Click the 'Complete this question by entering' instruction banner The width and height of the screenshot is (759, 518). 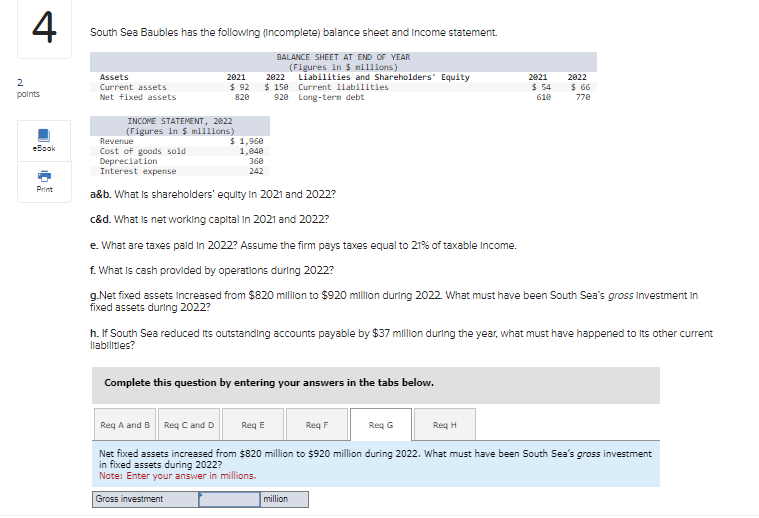click(376, 385)
